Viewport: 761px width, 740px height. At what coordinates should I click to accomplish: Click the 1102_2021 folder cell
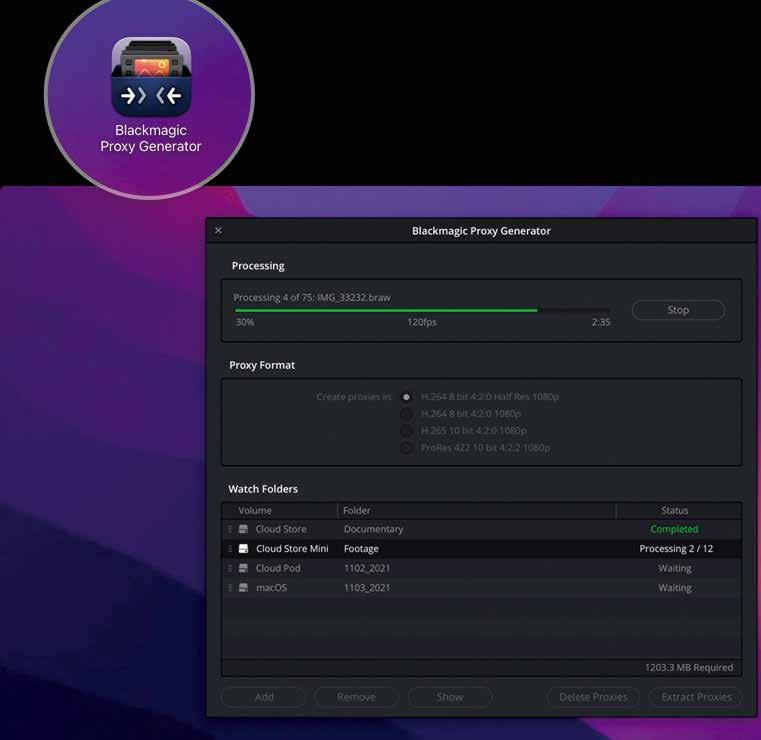(367, 568)
